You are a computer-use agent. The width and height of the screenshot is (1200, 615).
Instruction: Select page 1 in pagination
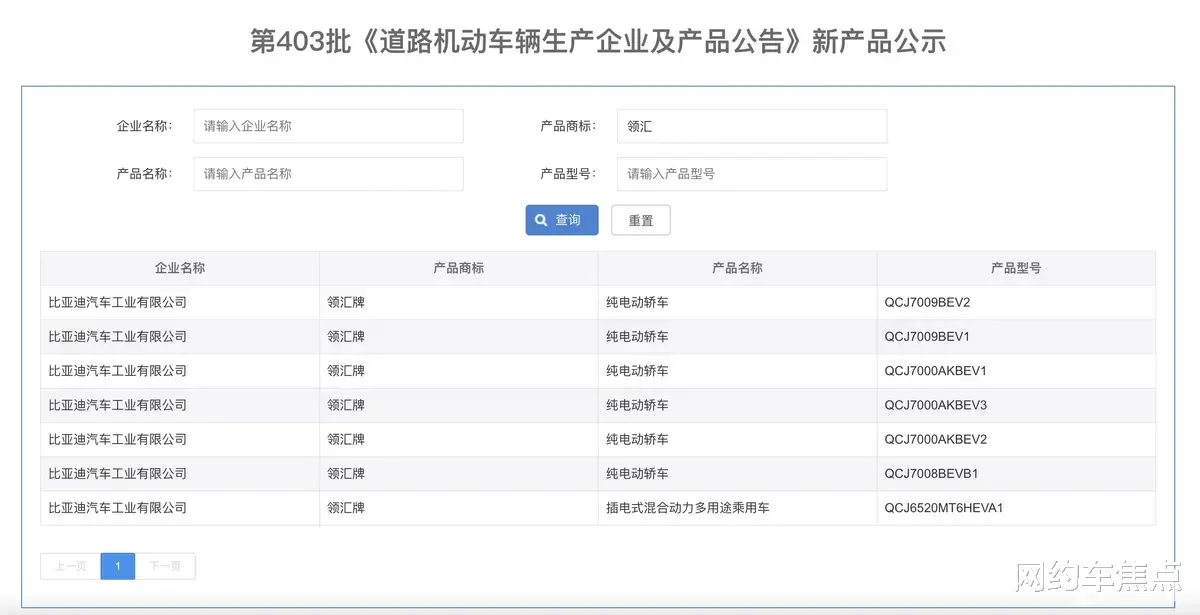pos(118,566)
